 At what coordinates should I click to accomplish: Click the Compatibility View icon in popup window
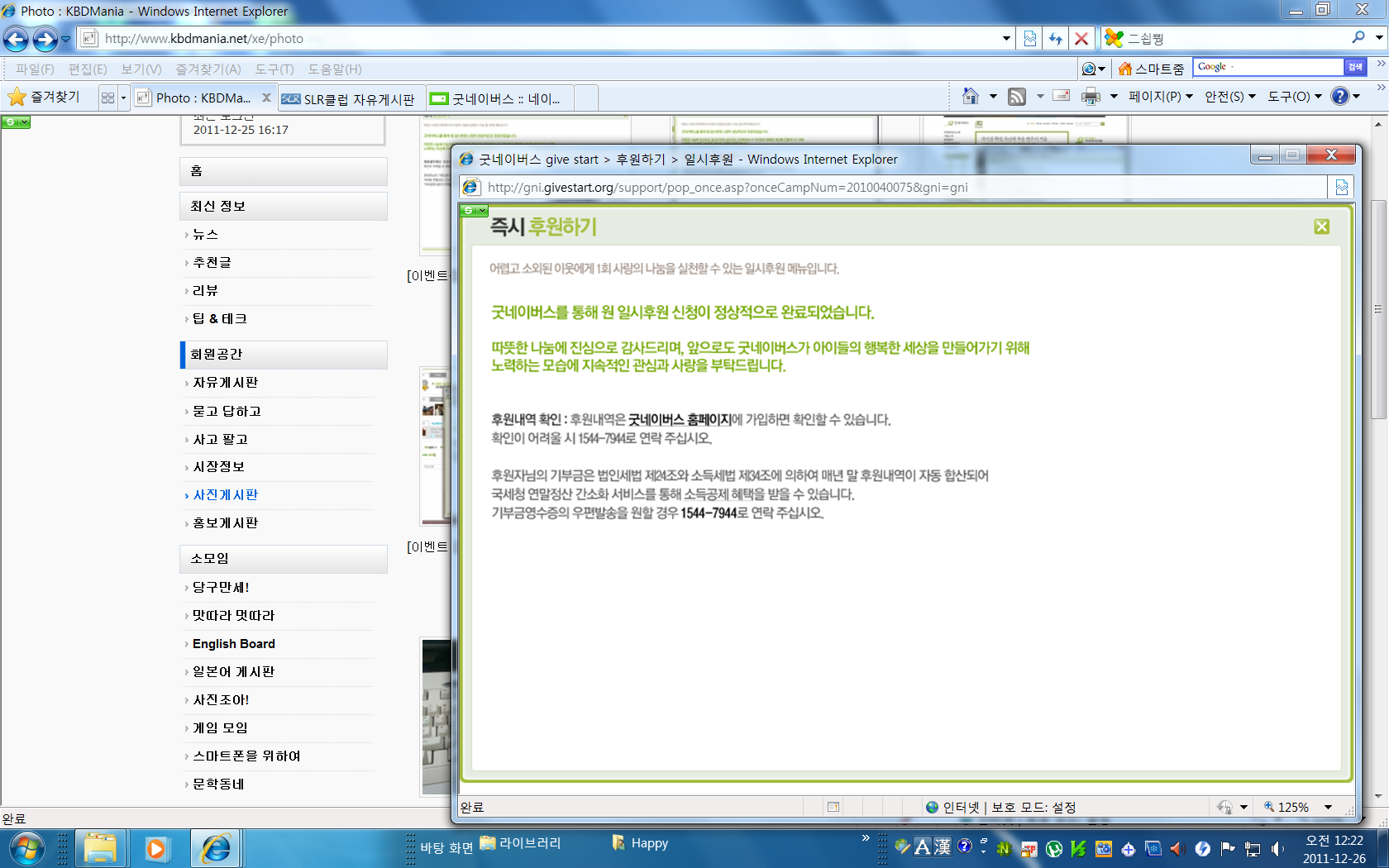click(1342, 188)
